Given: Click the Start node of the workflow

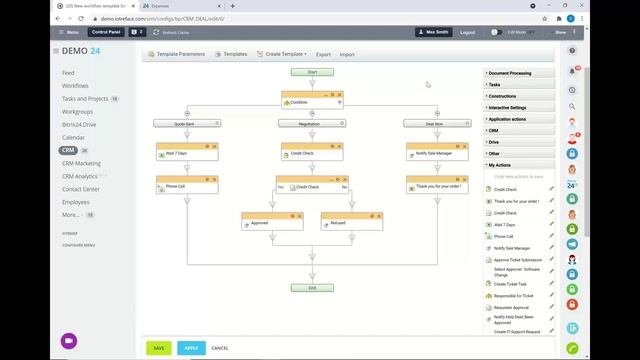Looking at the screenshot, I should (x=312, y=72).
